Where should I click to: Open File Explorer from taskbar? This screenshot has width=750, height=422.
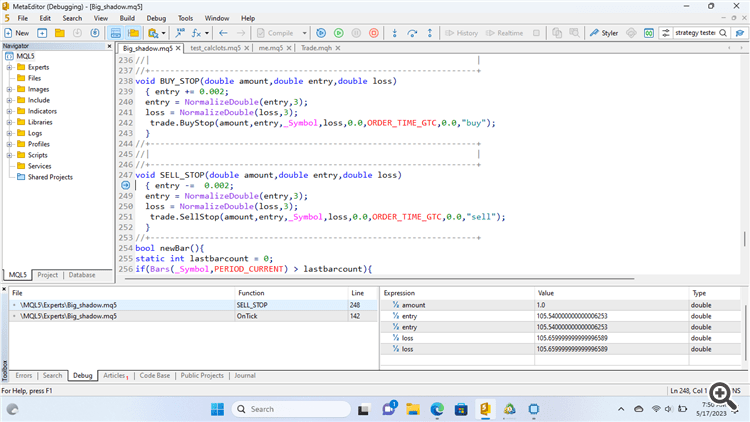point(412,409)
